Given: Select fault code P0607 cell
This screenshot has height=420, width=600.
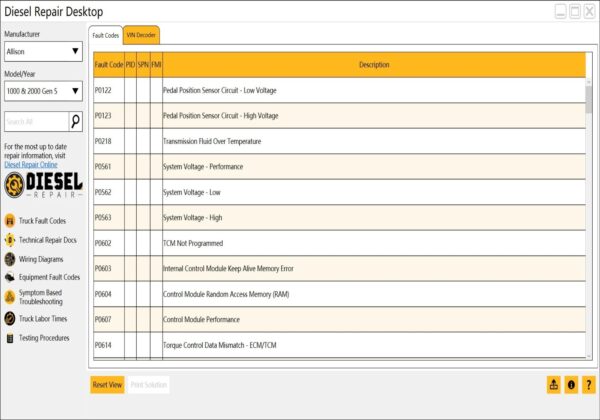Looking at the screenshot, I should [x=109, y=319].
